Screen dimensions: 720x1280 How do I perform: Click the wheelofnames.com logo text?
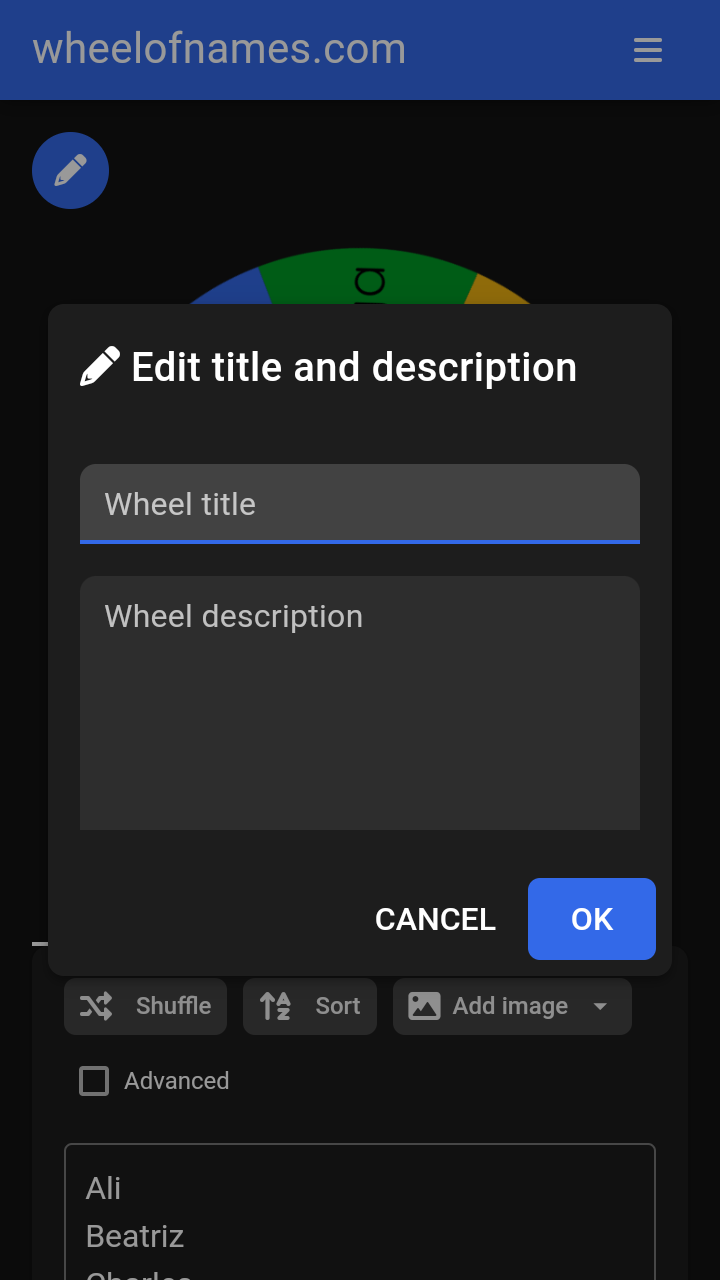tap(219, 48)
